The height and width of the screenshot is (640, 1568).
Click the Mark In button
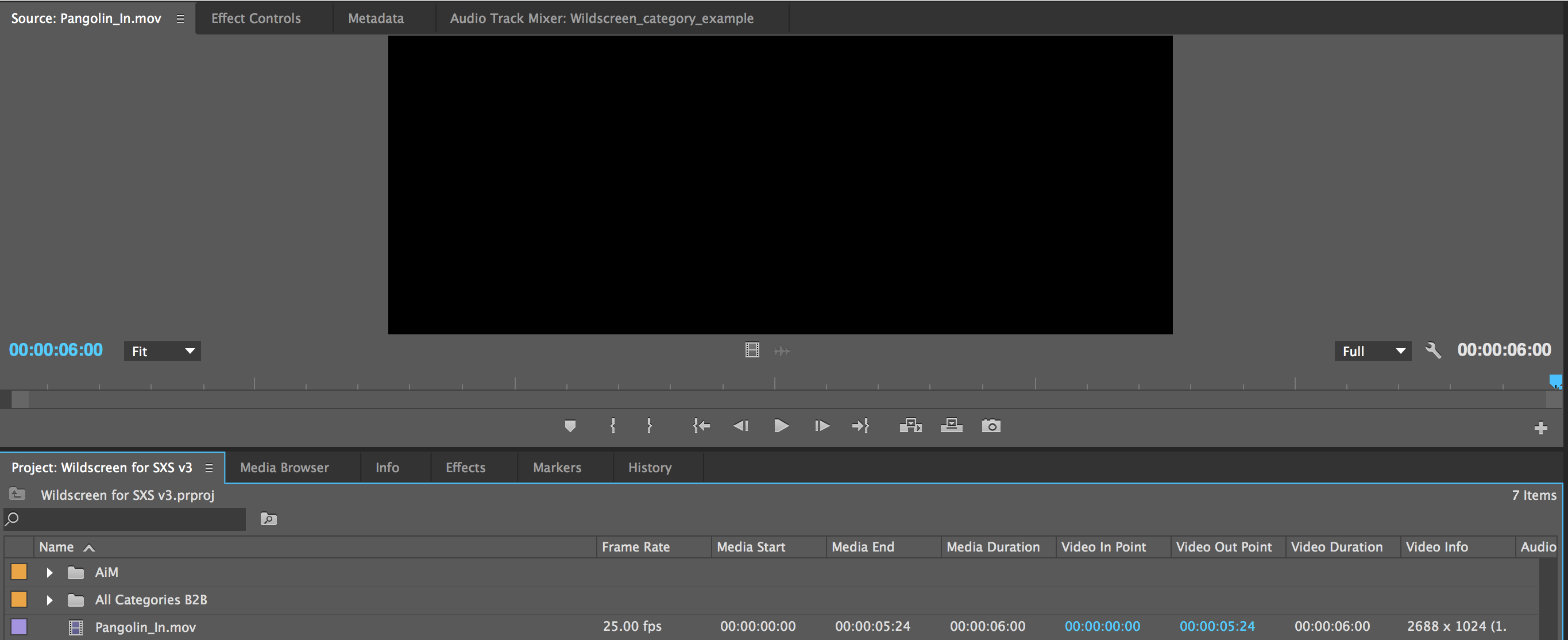point(612,426)
